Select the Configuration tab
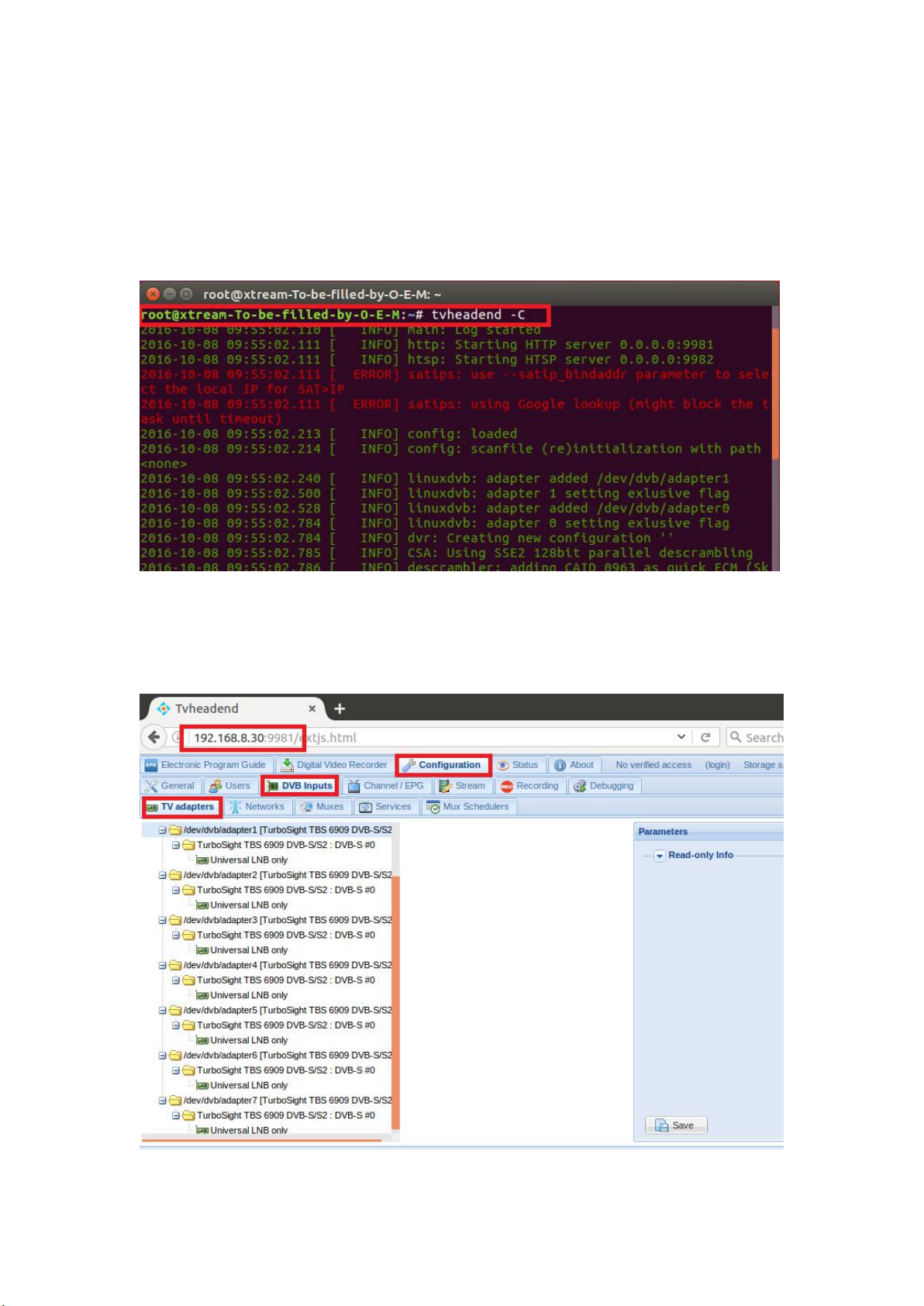 click(443, 765)
